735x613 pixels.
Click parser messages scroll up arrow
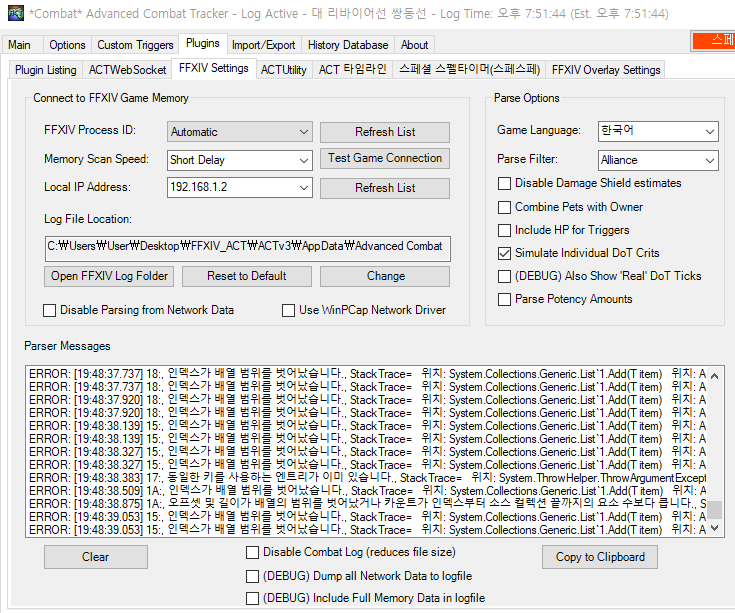click(x=714, y=375)
